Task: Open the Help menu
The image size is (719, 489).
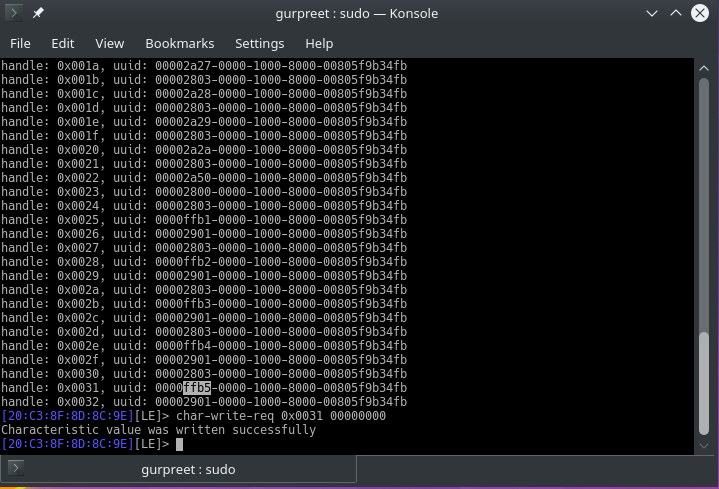Action: tap(319, 44)
